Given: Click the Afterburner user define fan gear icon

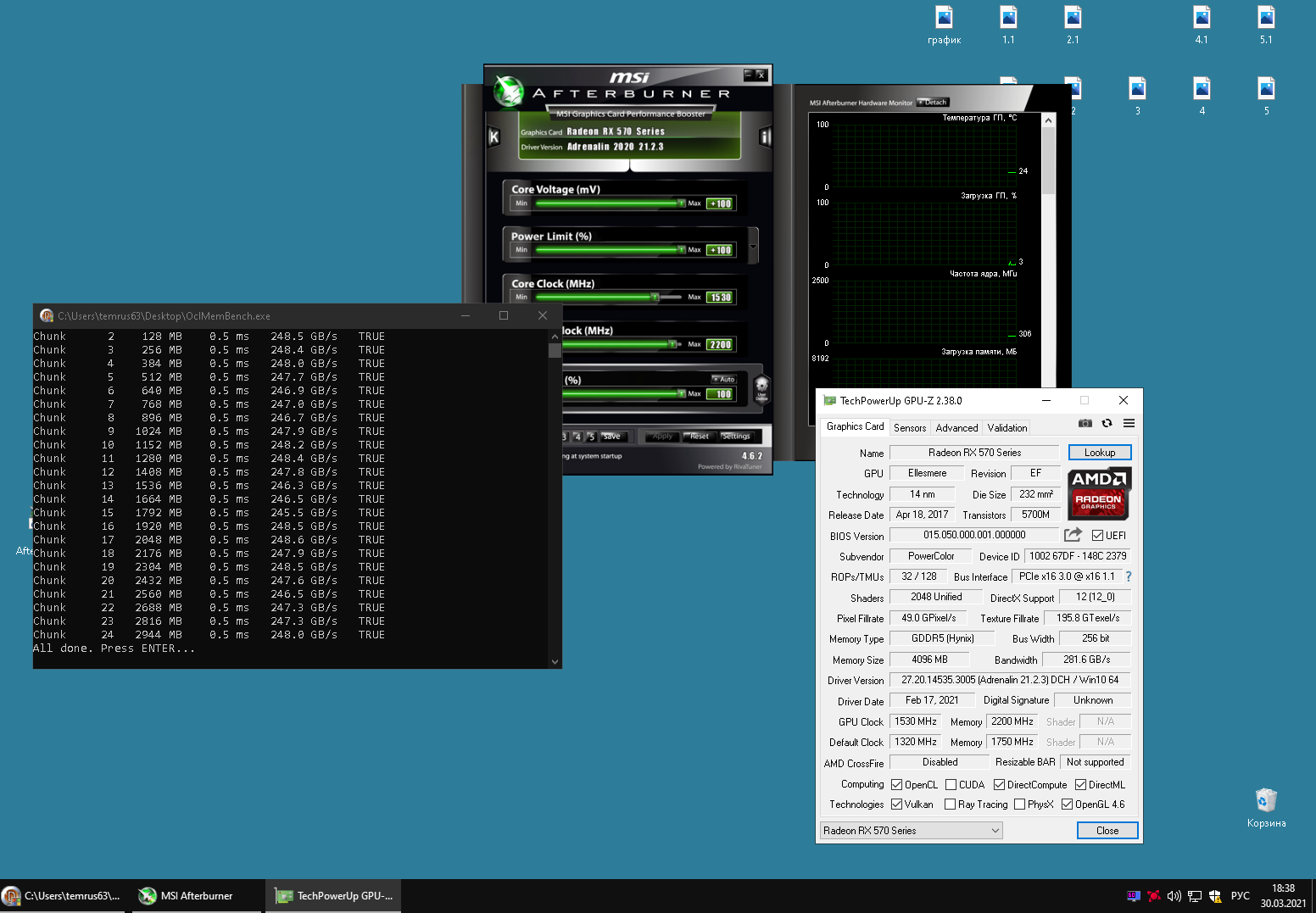Looking at the screenshot, I should [761, 388].
